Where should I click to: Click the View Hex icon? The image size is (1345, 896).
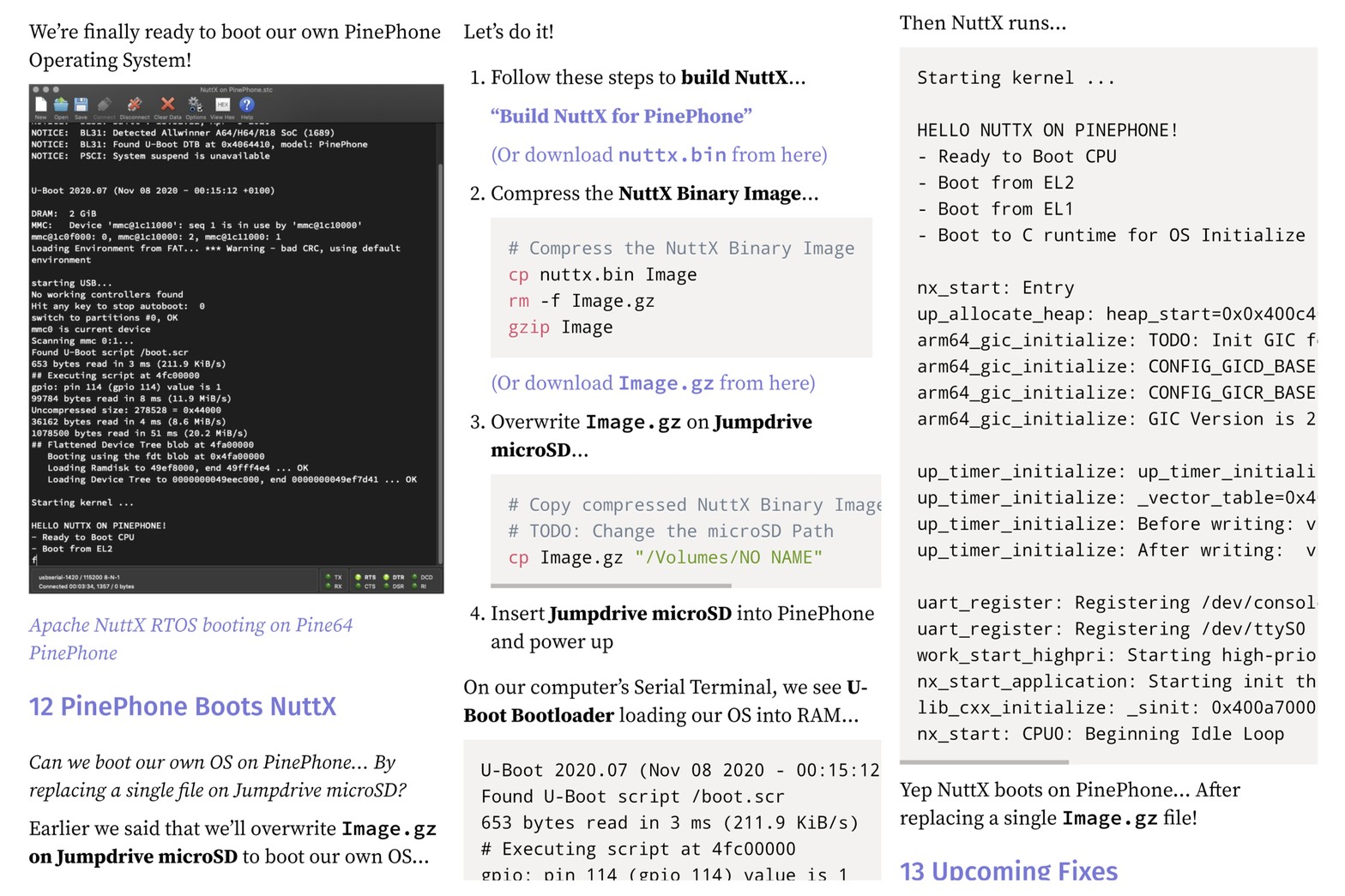[x=222, y=105]
